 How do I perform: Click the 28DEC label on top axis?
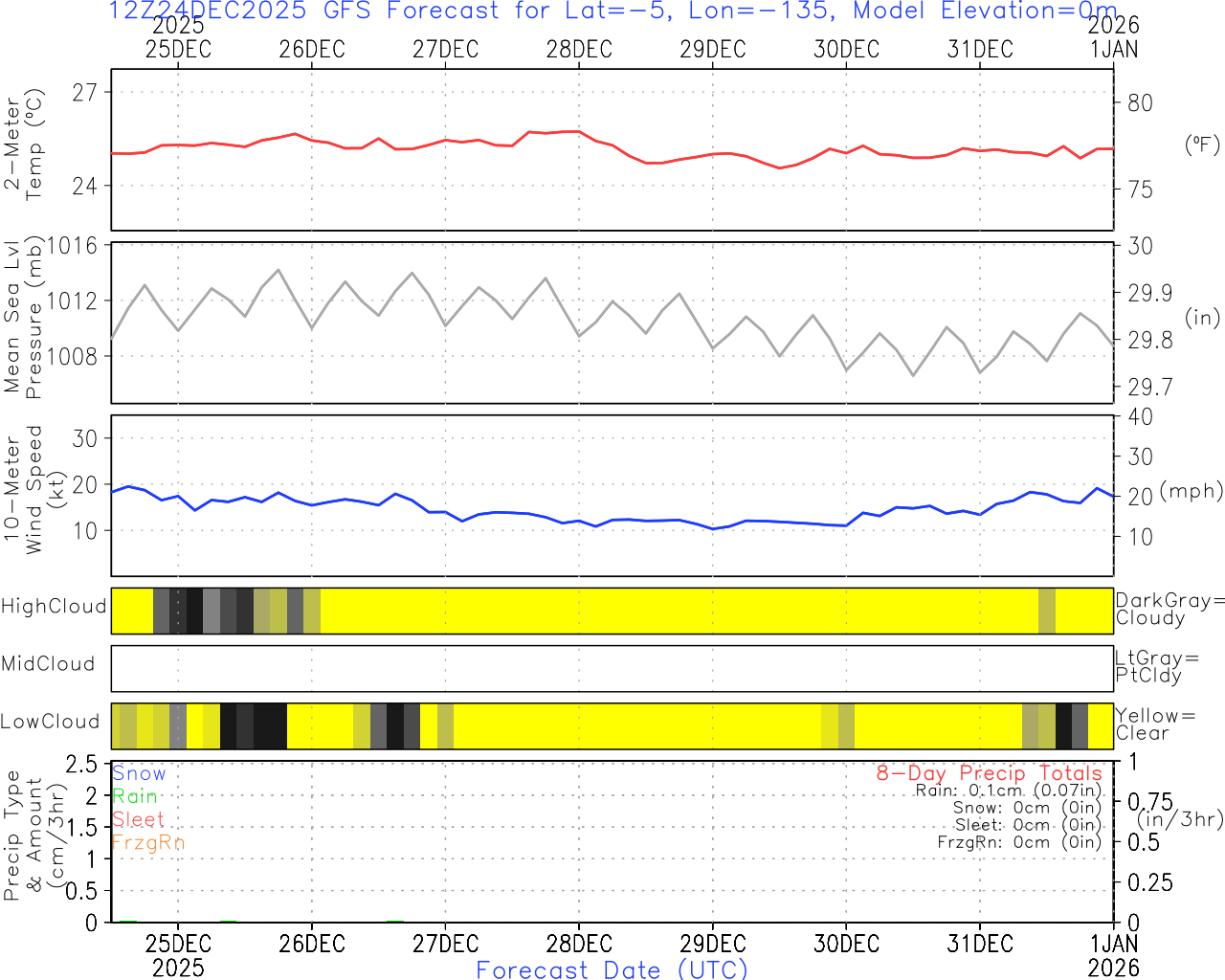click(x=578, y=50)
